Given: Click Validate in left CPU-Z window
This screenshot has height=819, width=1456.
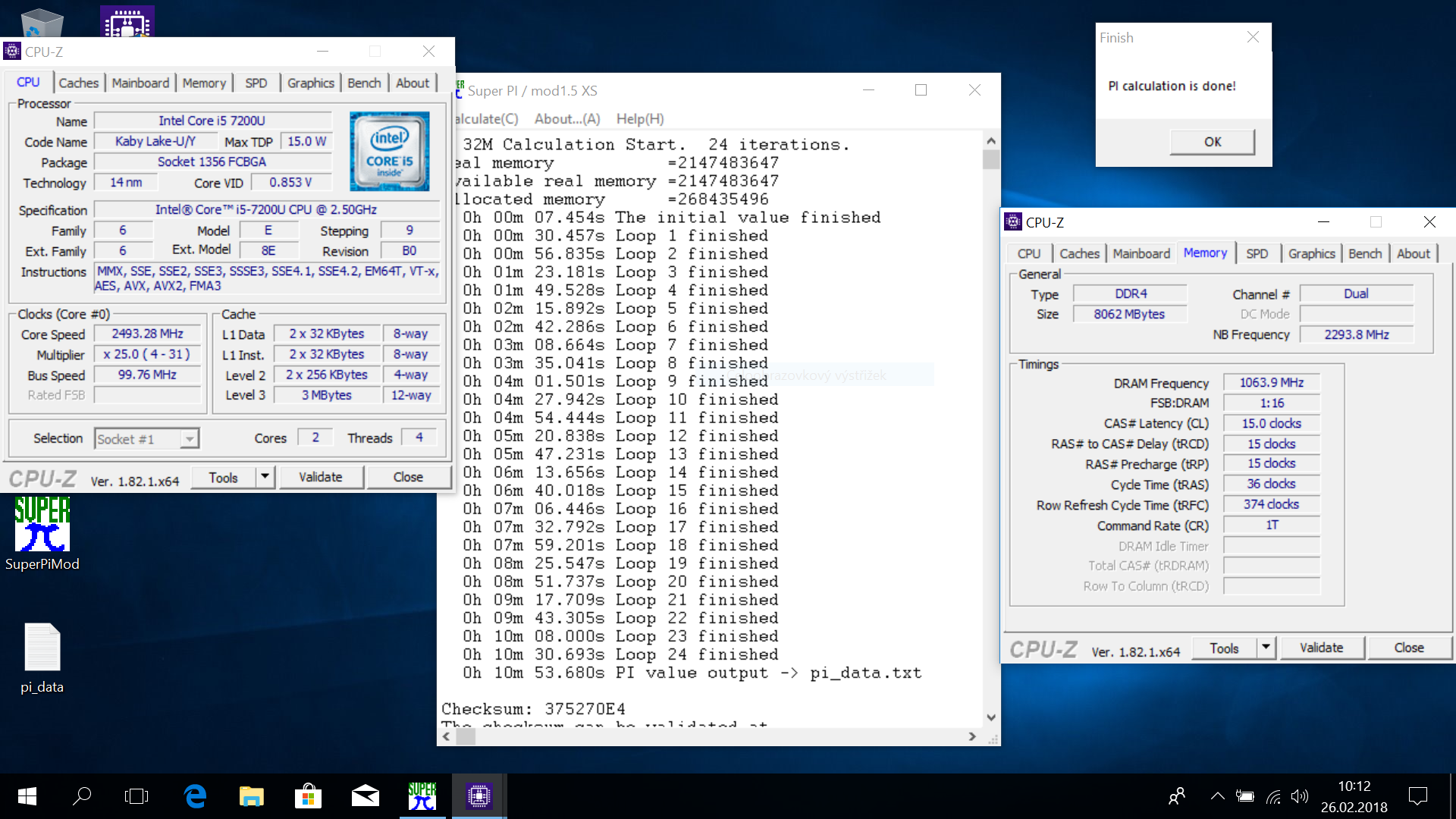Looking at the screenshot, I should click(321, 477).
